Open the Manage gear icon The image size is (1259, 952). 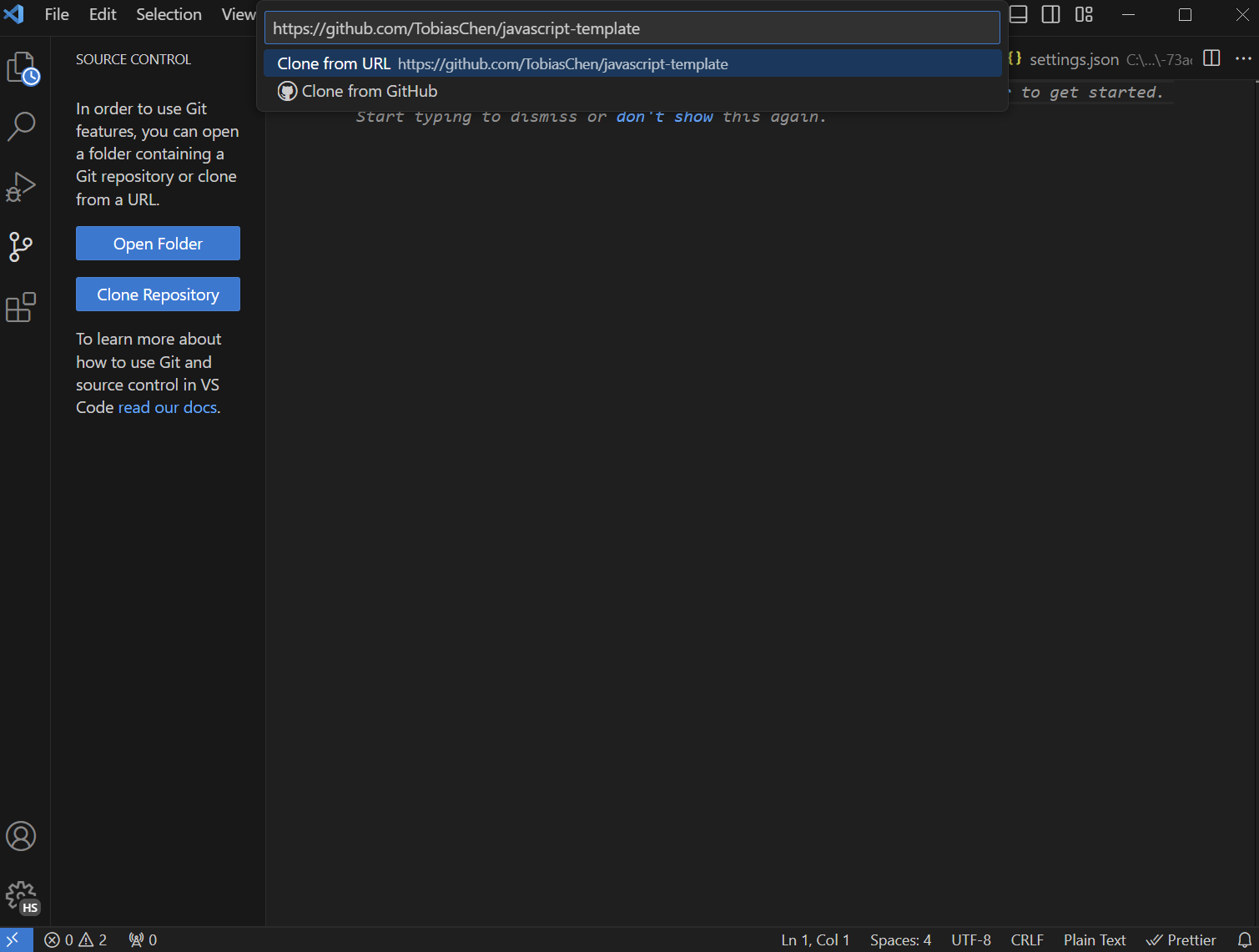click(x=22, y=897)
